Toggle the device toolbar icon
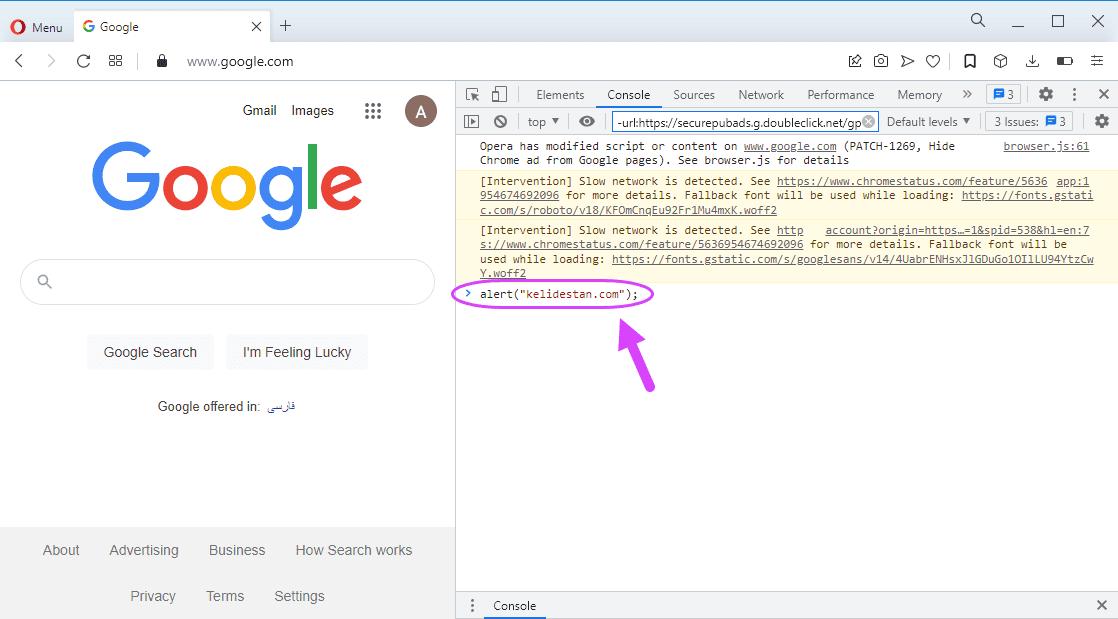Viewport: 1118px width, 619px height. coord(499,95)
